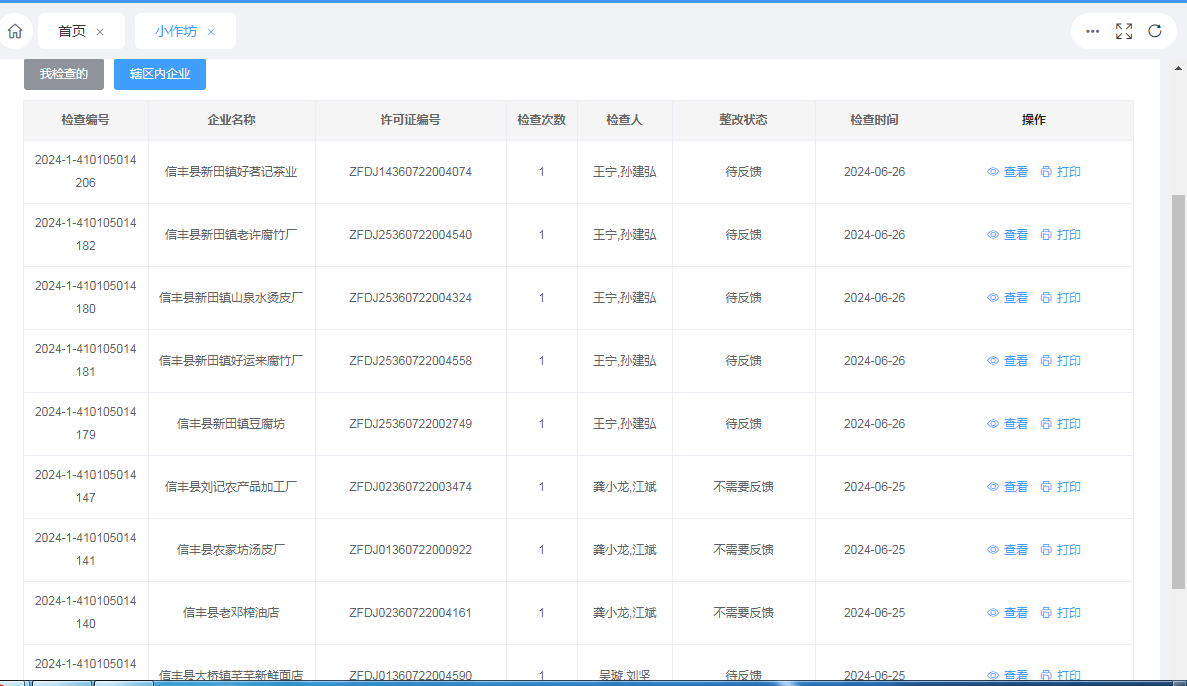Click the refresh icon at top right
Image resolution: width=1187 pixels, height=686 pixels.
click(1155, 31)
